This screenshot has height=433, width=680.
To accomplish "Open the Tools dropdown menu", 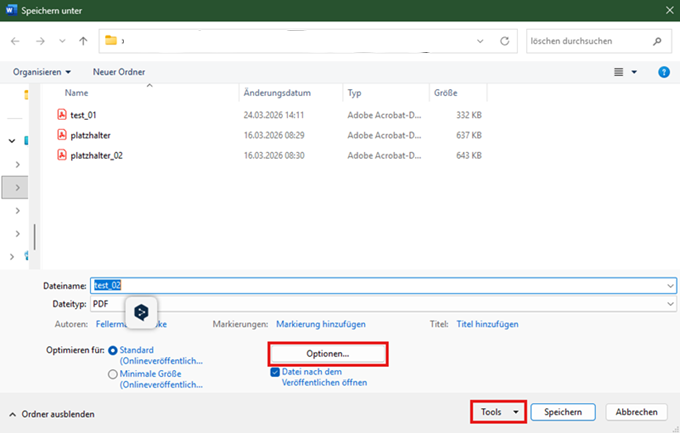I will (498, 412).
